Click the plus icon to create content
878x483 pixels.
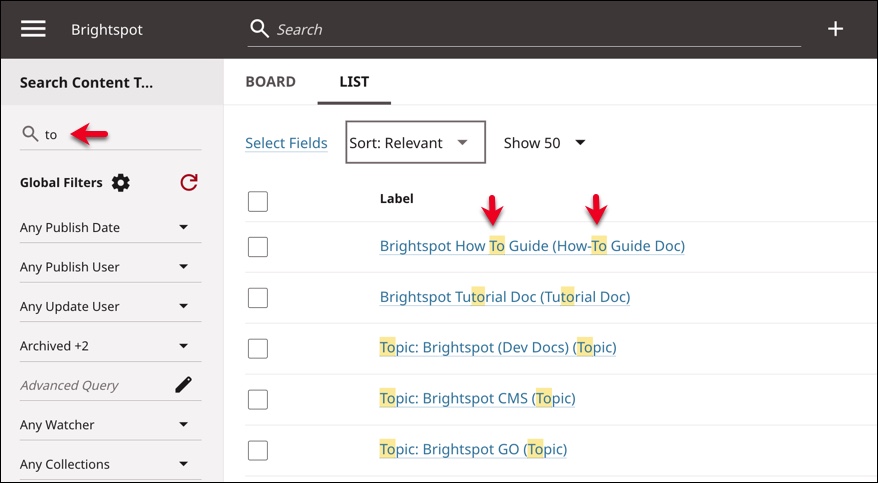(835, 29)
